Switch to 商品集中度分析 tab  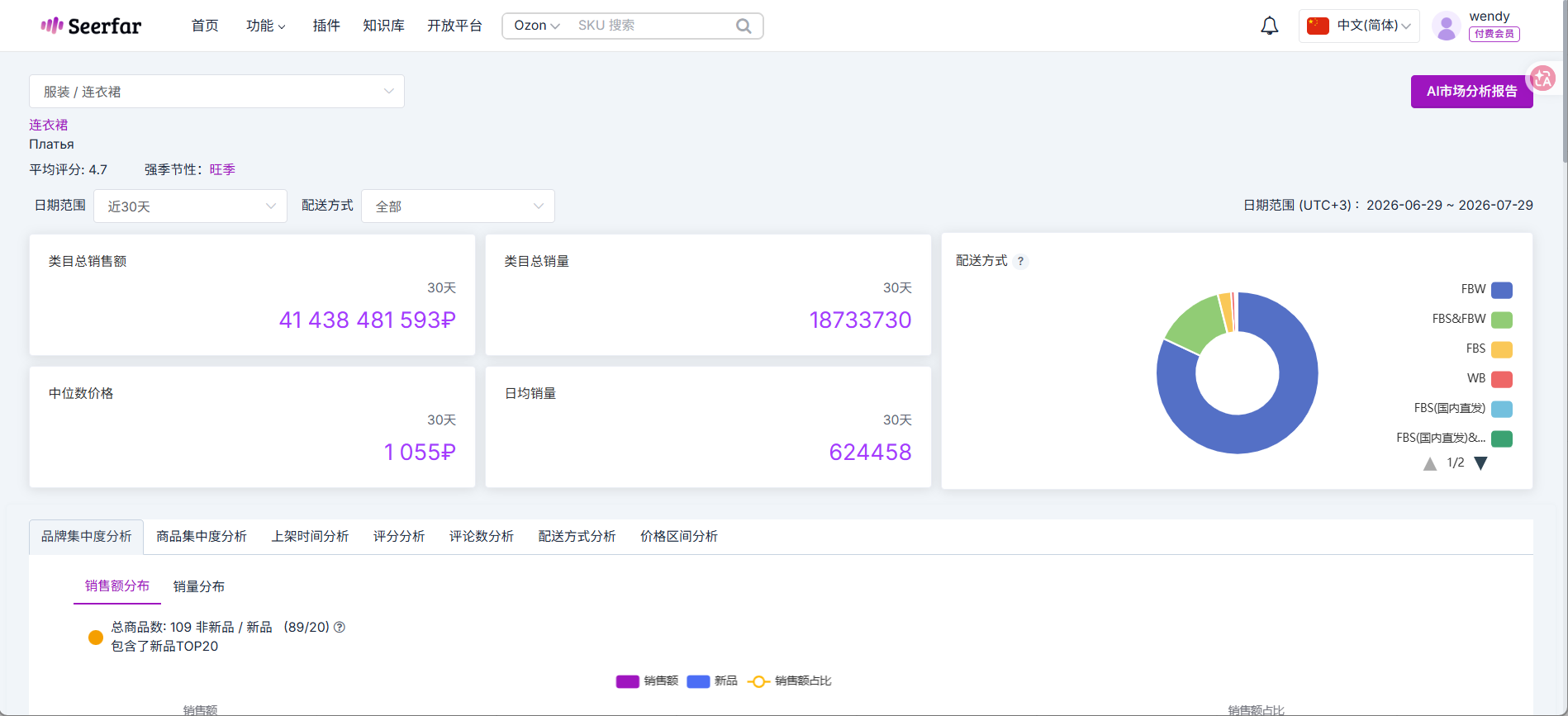(202, 537)
